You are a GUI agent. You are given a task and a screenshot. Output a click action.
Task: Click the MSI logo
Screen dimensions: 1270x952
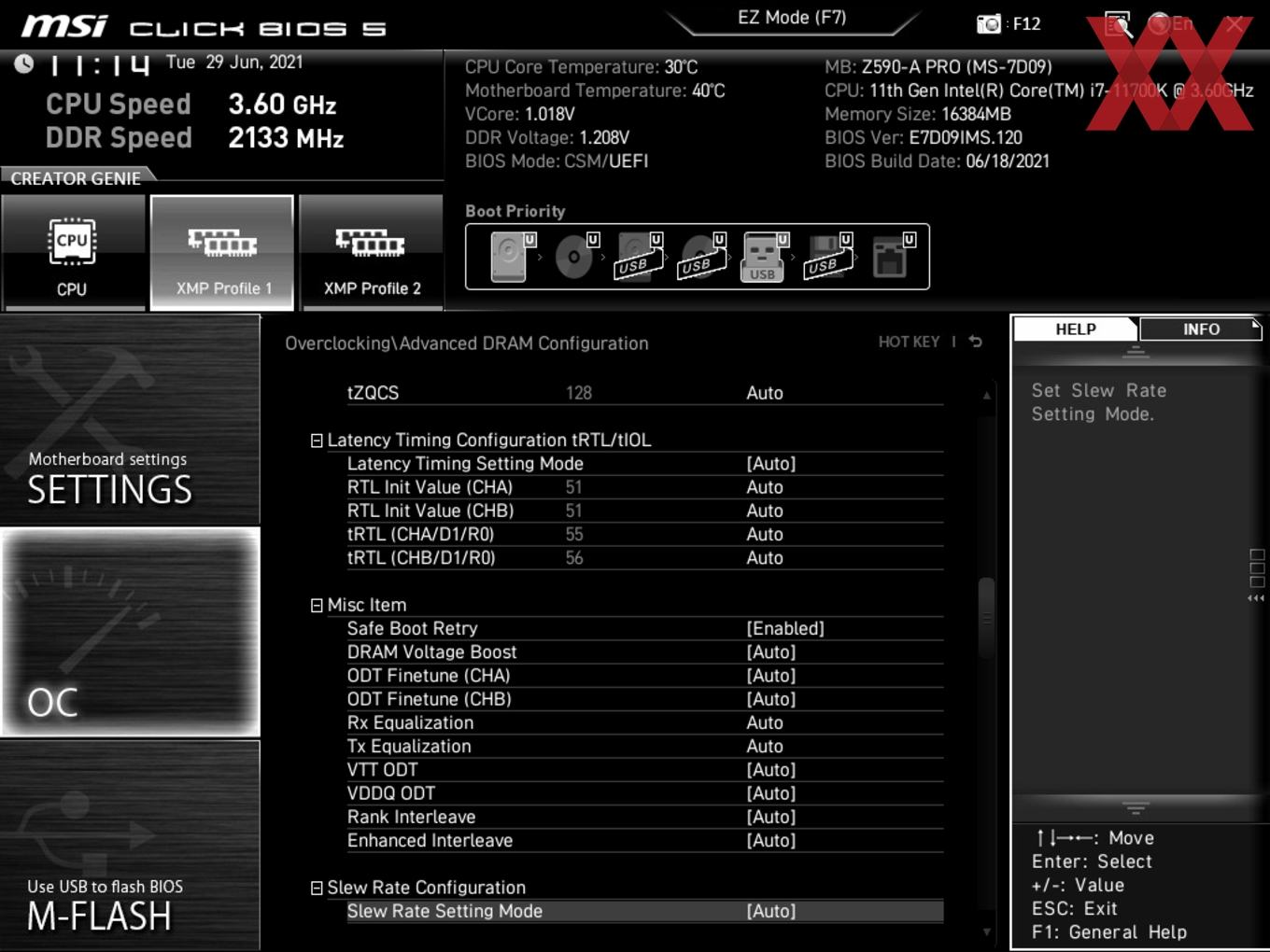pos(64,26)
